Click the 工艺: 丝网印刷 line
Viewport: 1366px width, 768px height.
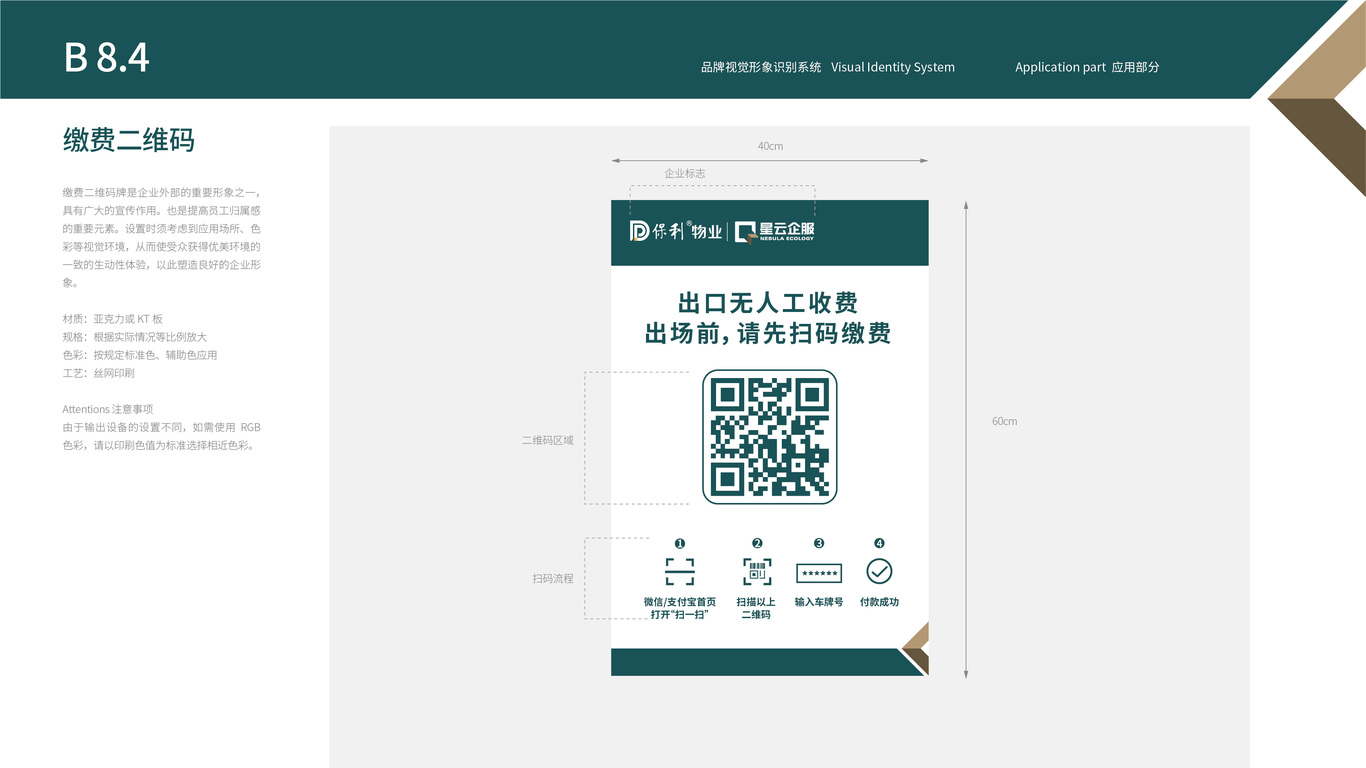(98, 373)
